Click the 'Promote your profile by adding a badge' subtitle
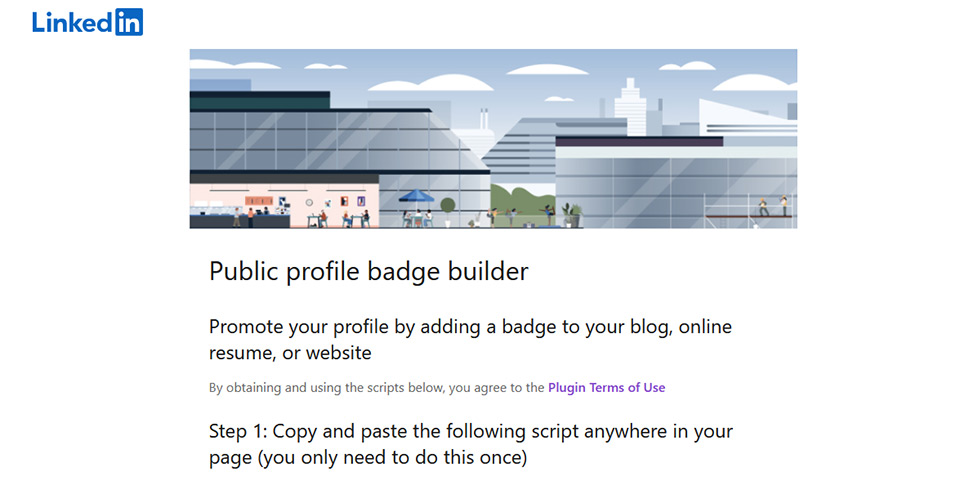 click(x=470, y=339)
